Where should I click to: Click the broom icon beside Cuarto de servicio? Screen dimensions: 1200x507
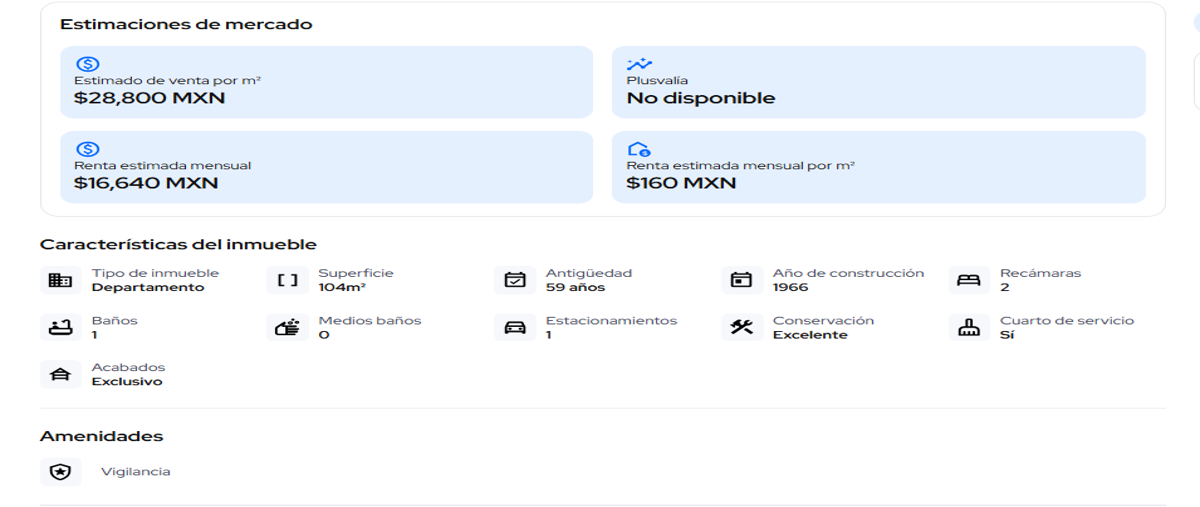click(x=968, y=327)
